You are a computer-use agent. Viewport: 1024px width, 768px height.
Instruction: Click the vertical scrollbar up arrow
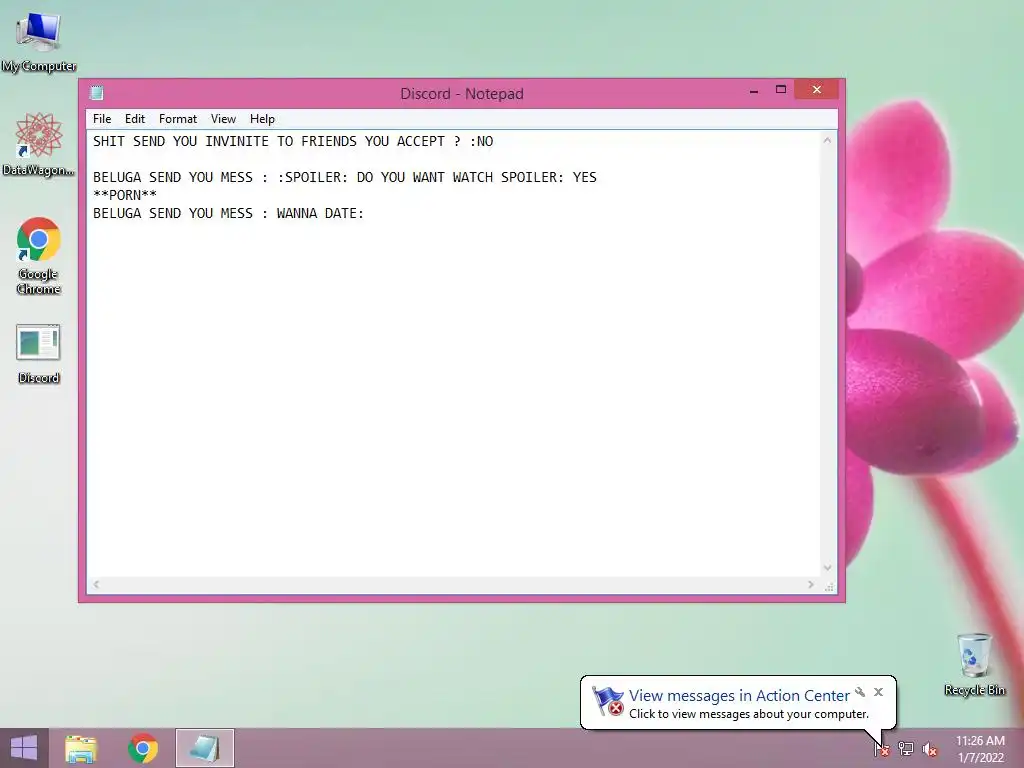(x=827, y=140)
